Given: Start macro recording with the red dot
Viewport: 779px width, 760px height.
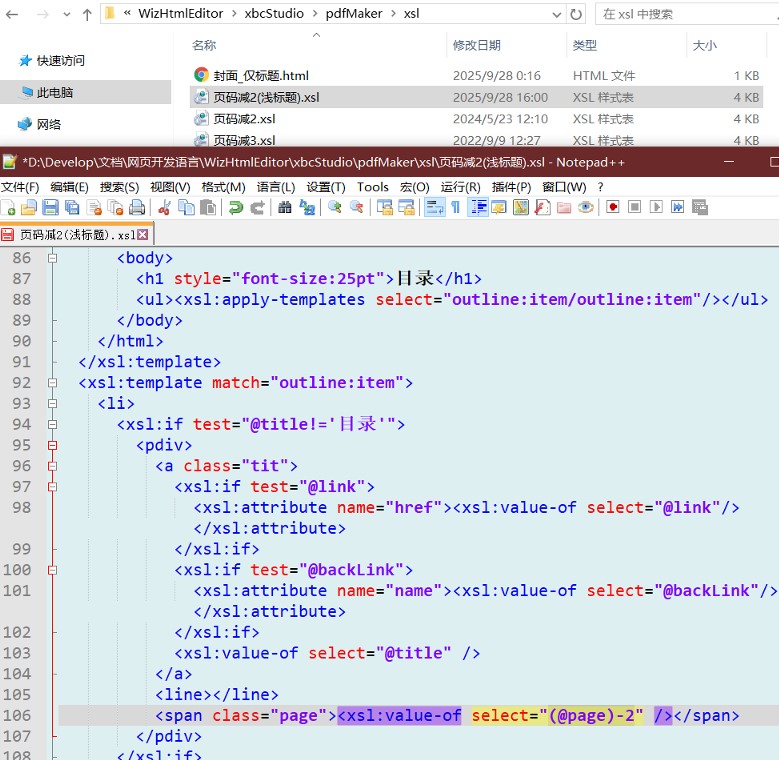Looking at the screenshot, I should coord(610,207).
